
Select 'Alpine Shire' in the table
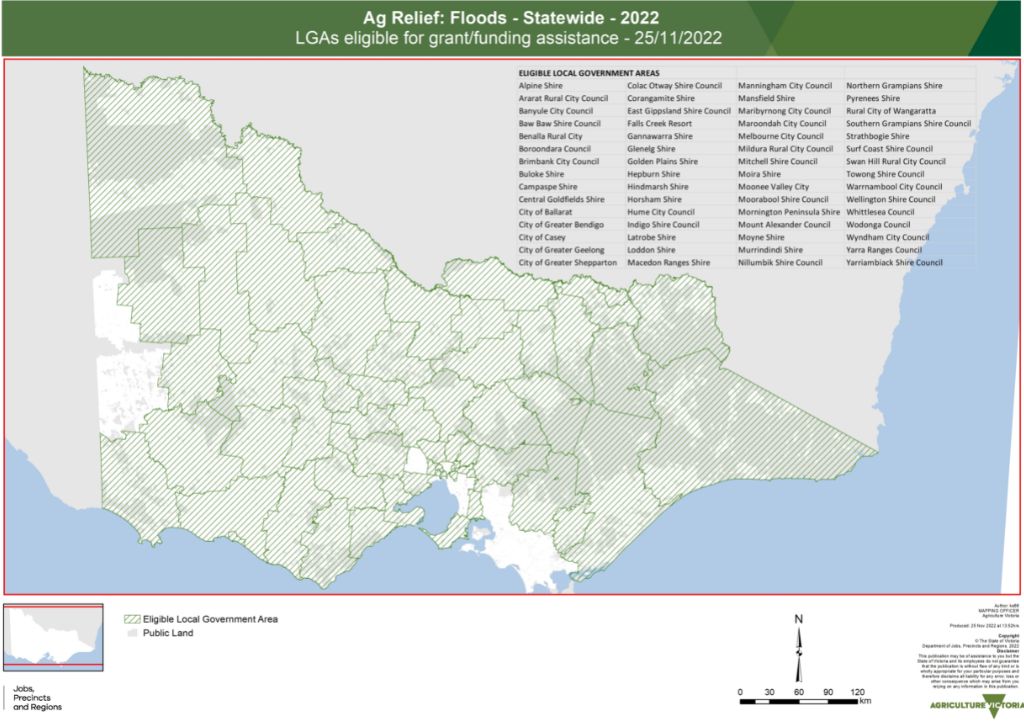pos(541,86)
